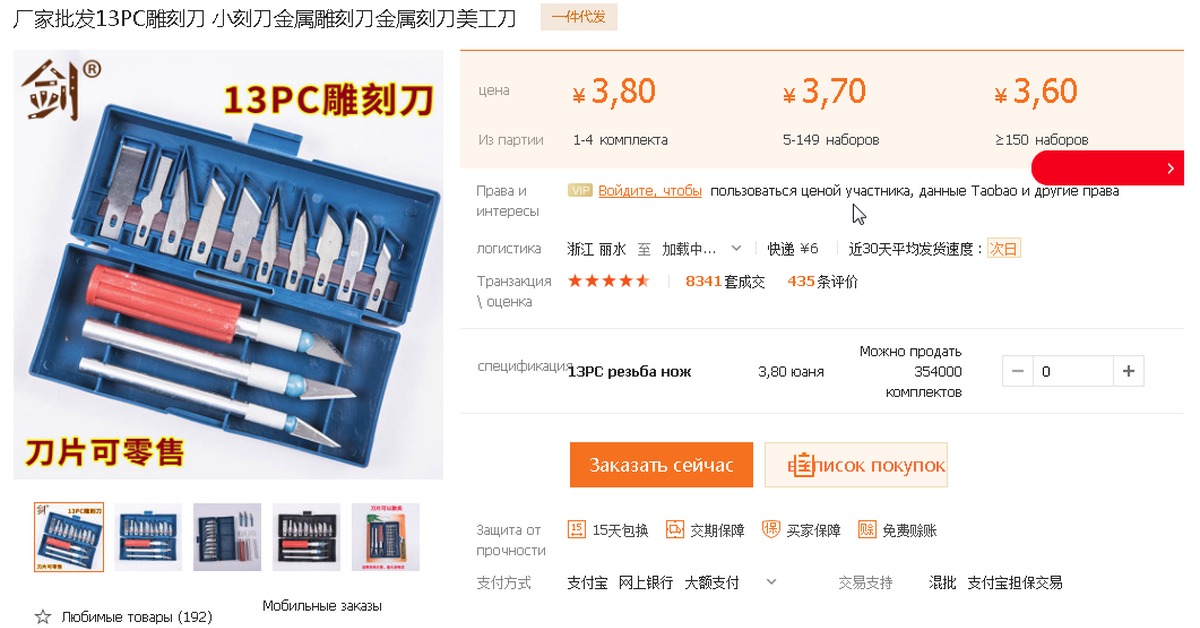Click the 15天包换 guarantee icon

click(576, 530)
